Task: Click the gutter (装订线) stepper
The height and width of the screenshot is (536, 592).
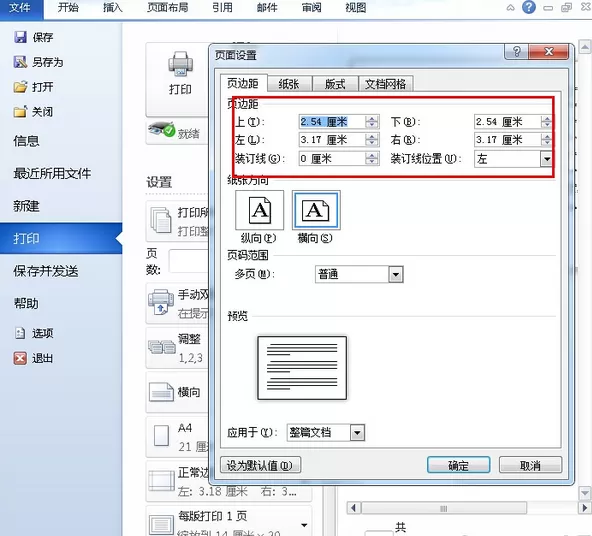Action: [372, 159]
